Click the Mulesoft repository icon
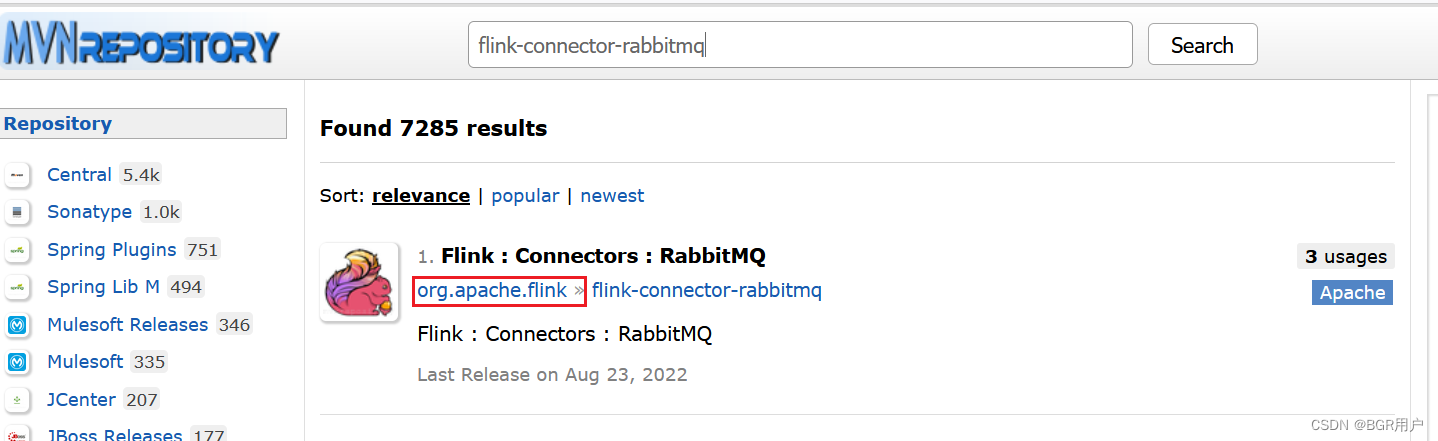 point(17,362)
